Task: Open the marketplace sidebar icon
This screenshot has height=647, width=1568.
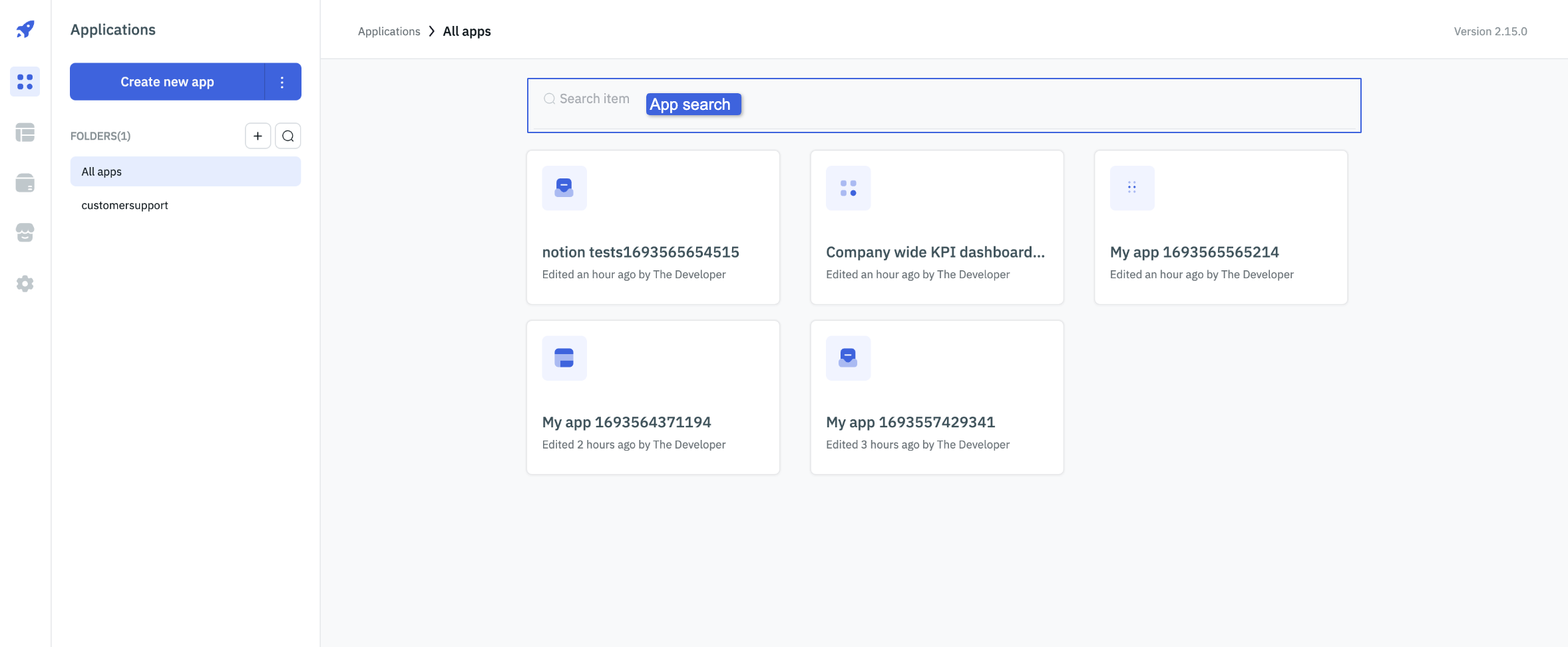Action: 25,232
